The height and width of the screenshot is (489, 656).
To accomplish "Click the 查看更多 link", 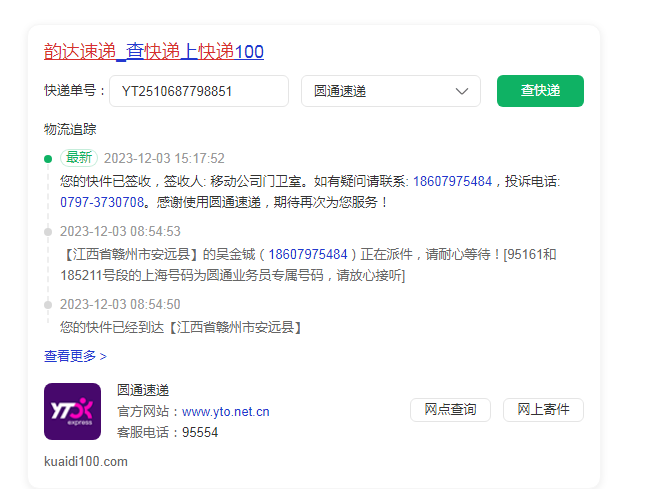I will click(75, 356).
